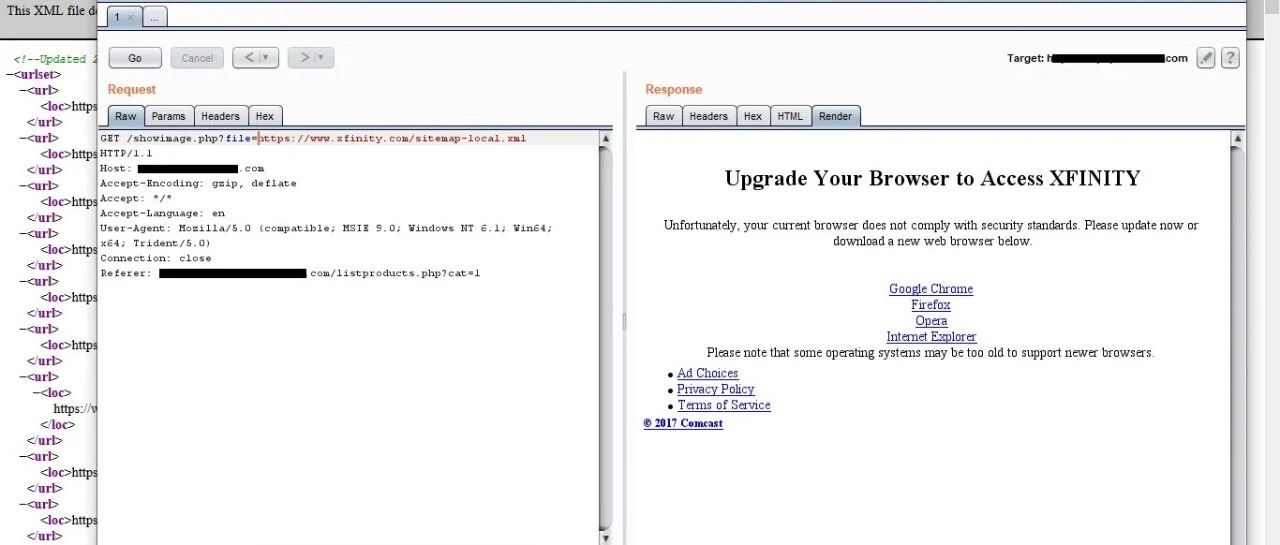This screenshot has height=545, width=1280.
Task: Click the User-Agent: Mozilla/5.0 line
Action: pos(326,235)
